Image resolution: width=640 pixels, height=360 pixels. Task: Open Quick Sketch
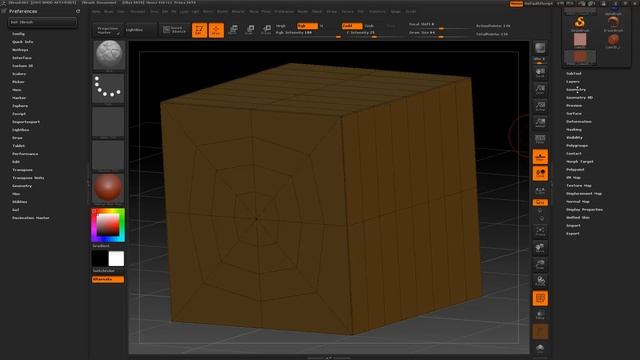tap(175, 30)
